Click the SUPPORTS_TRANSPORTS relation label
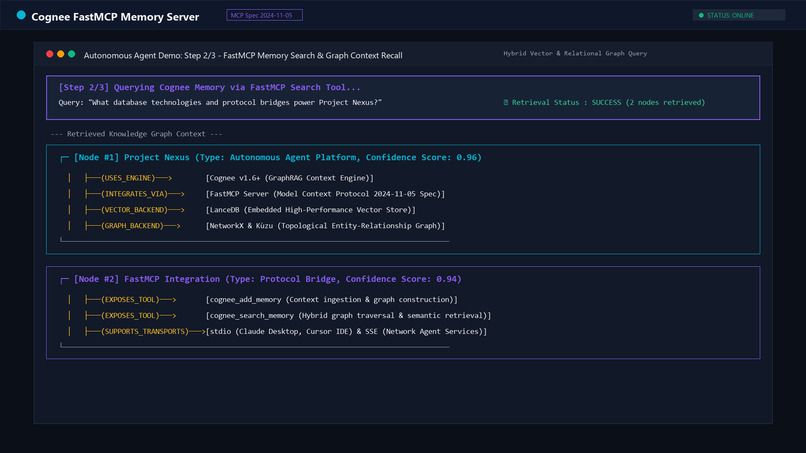This screenshot has width=806, height=453. pos(145,331)
